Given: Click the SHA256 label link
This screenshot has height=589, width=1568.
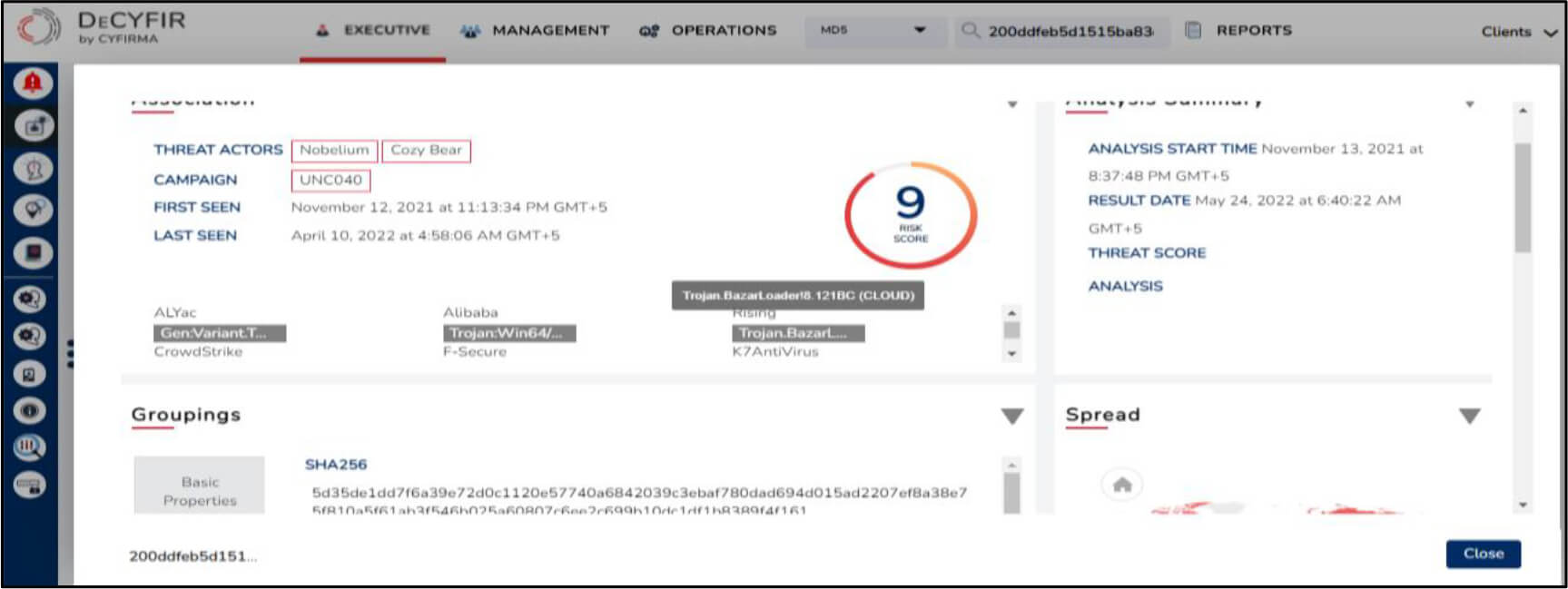Looking at the screenshot, I should pyautogui.click(x=336, y=465).
